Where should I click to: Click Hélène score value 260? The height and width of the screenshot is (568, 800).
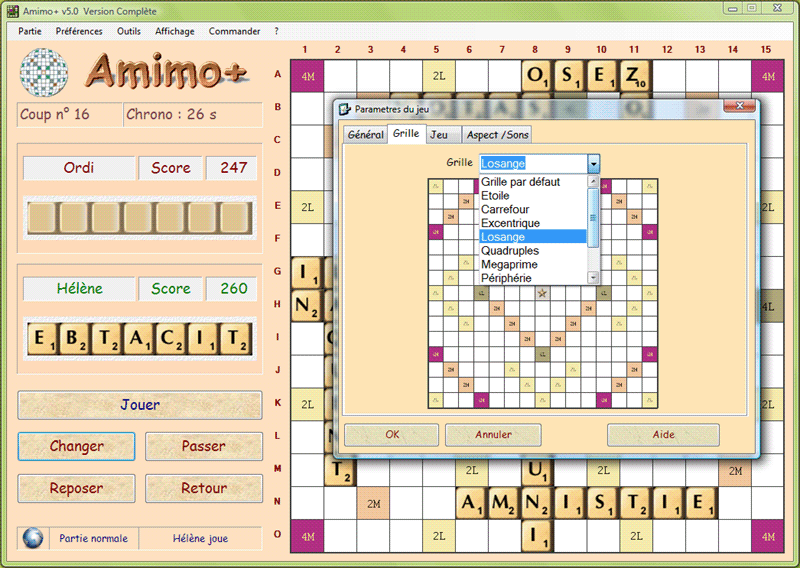coord(233,288)
